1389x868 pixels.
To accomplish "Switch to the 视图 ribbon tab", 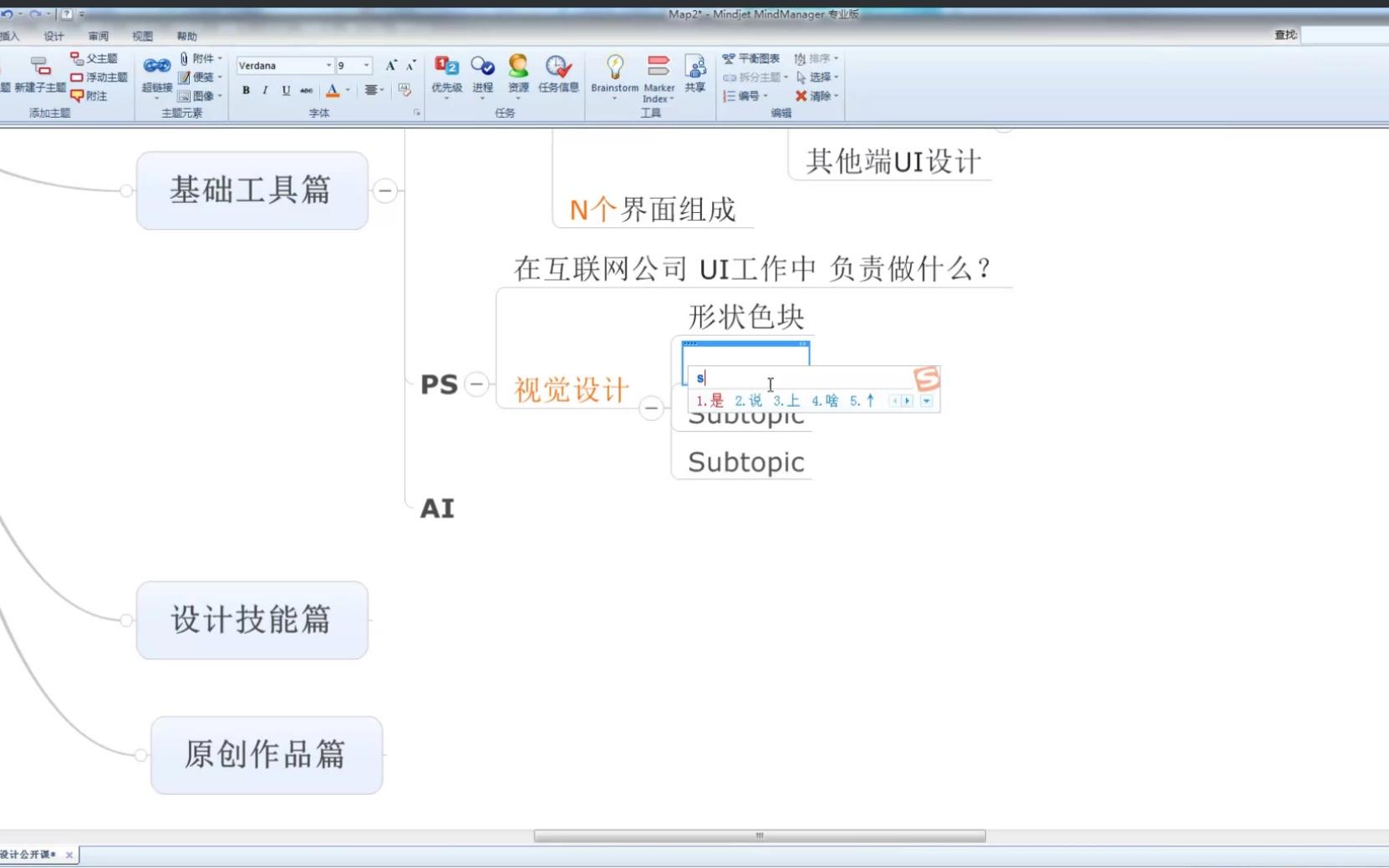I will (140, 36).
